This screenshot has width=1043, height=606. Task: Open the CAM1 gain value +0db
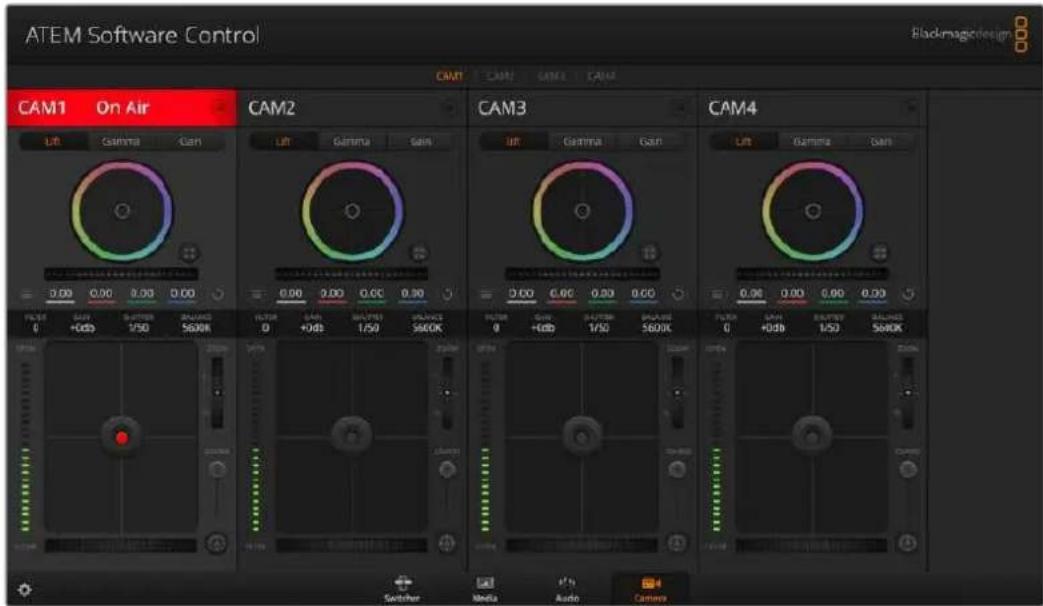point(82,328)
